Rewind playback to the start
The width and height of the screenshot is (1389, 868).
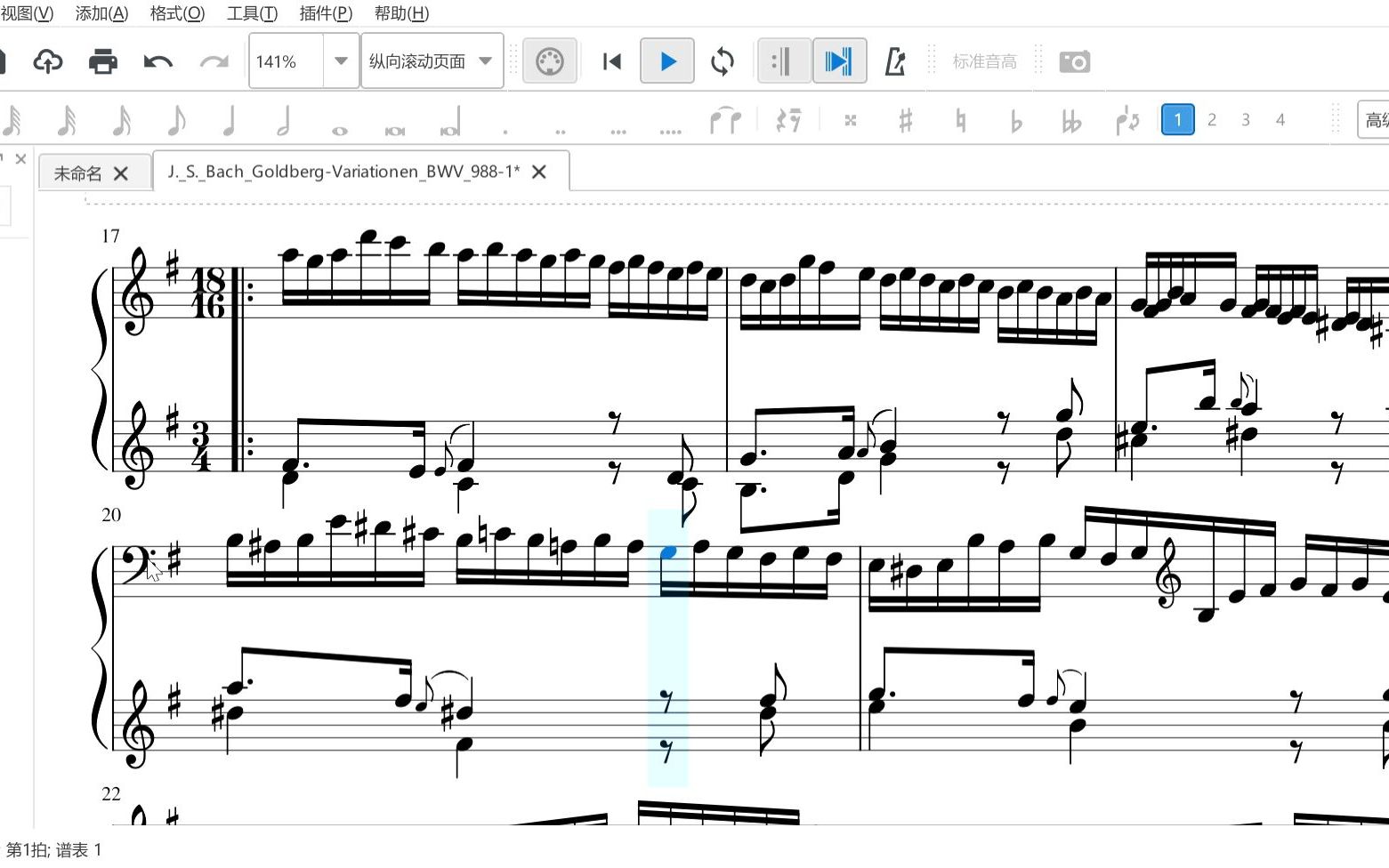click(x=612, y=61)
